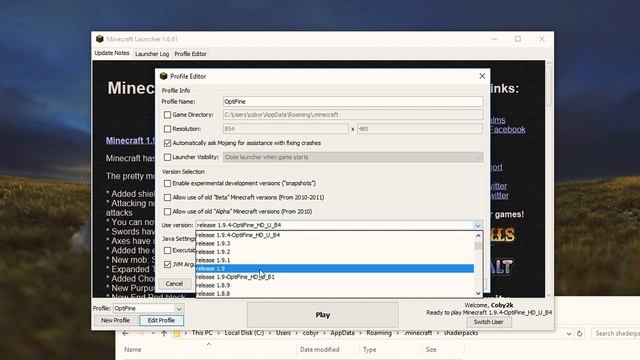Select release 1.9.2 version
This screenshot has height=360, width=640.
coord(335,252)
